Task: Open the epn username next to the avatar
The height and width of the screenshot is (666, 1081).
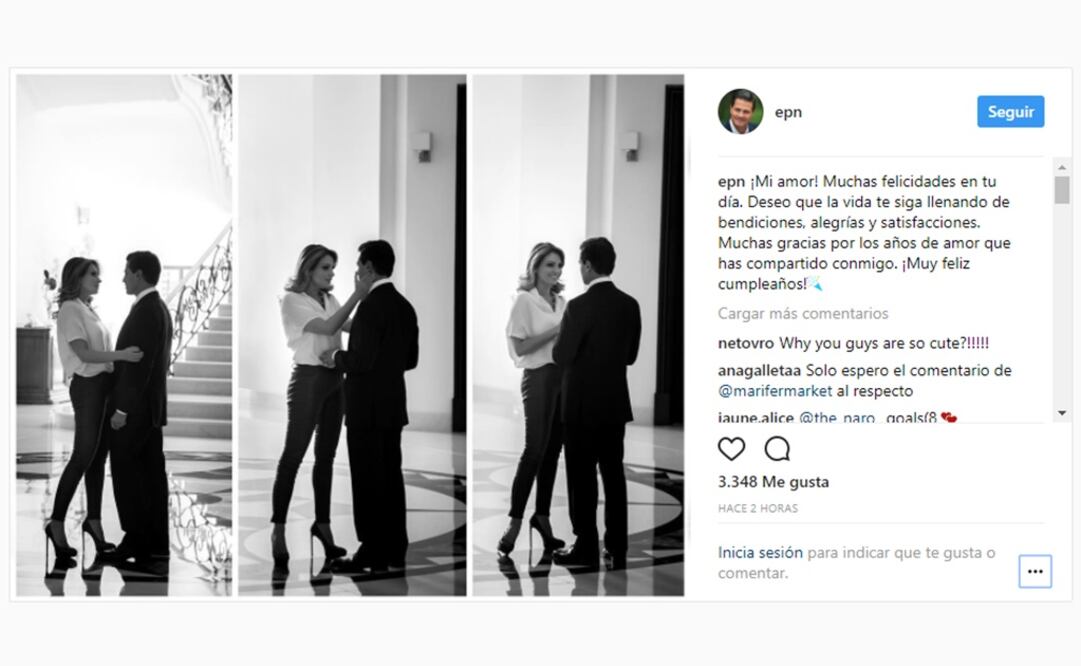Action: pos(789,111)
